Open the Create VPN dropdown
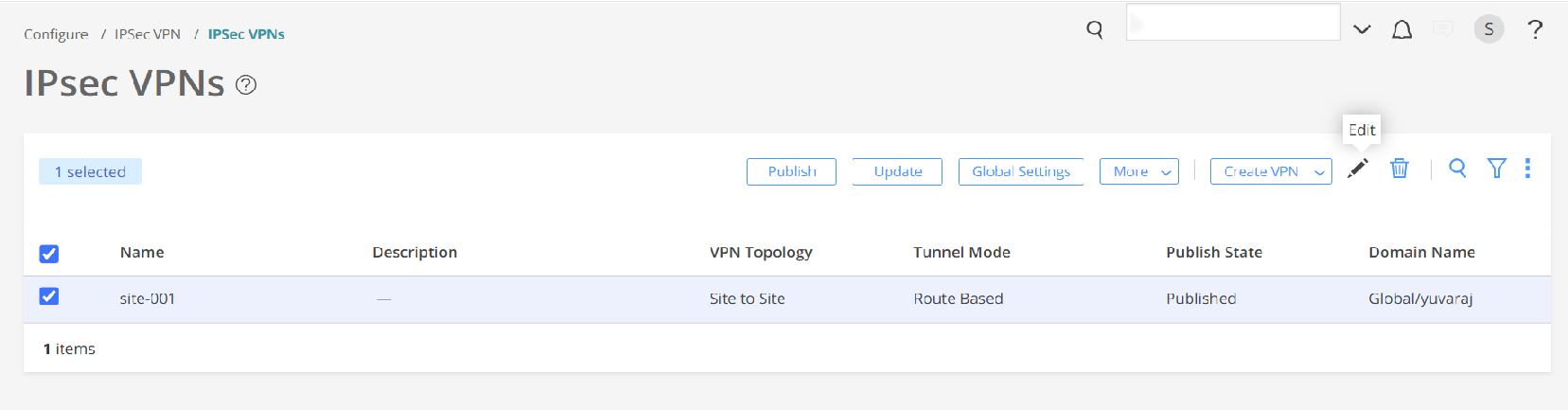1568x410 pixels. click(x=1270, y=171)
